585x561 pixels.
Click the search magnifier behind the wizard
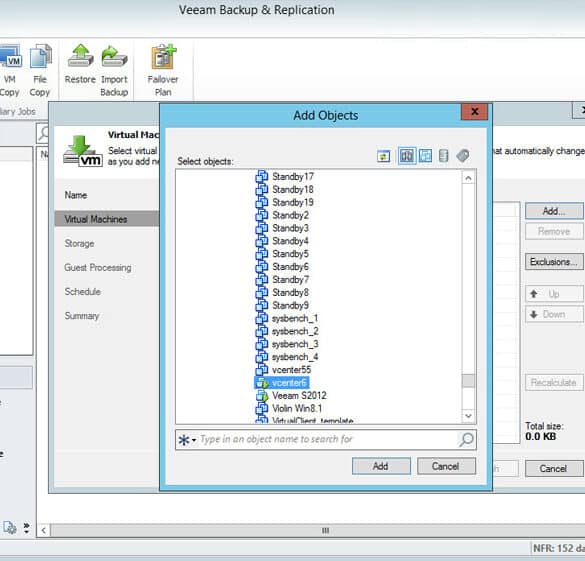click(x=43, y=133)
